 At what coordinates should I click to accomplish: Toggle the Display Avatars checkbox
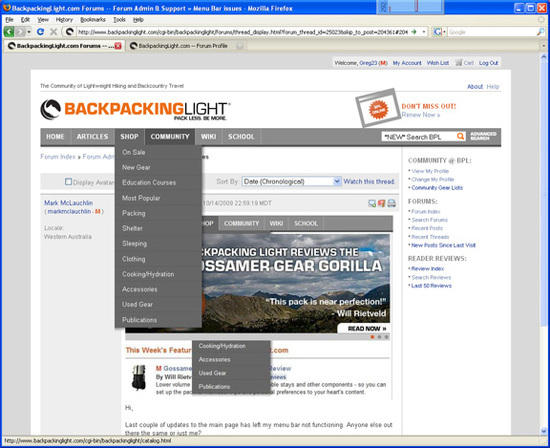[68, 182]
